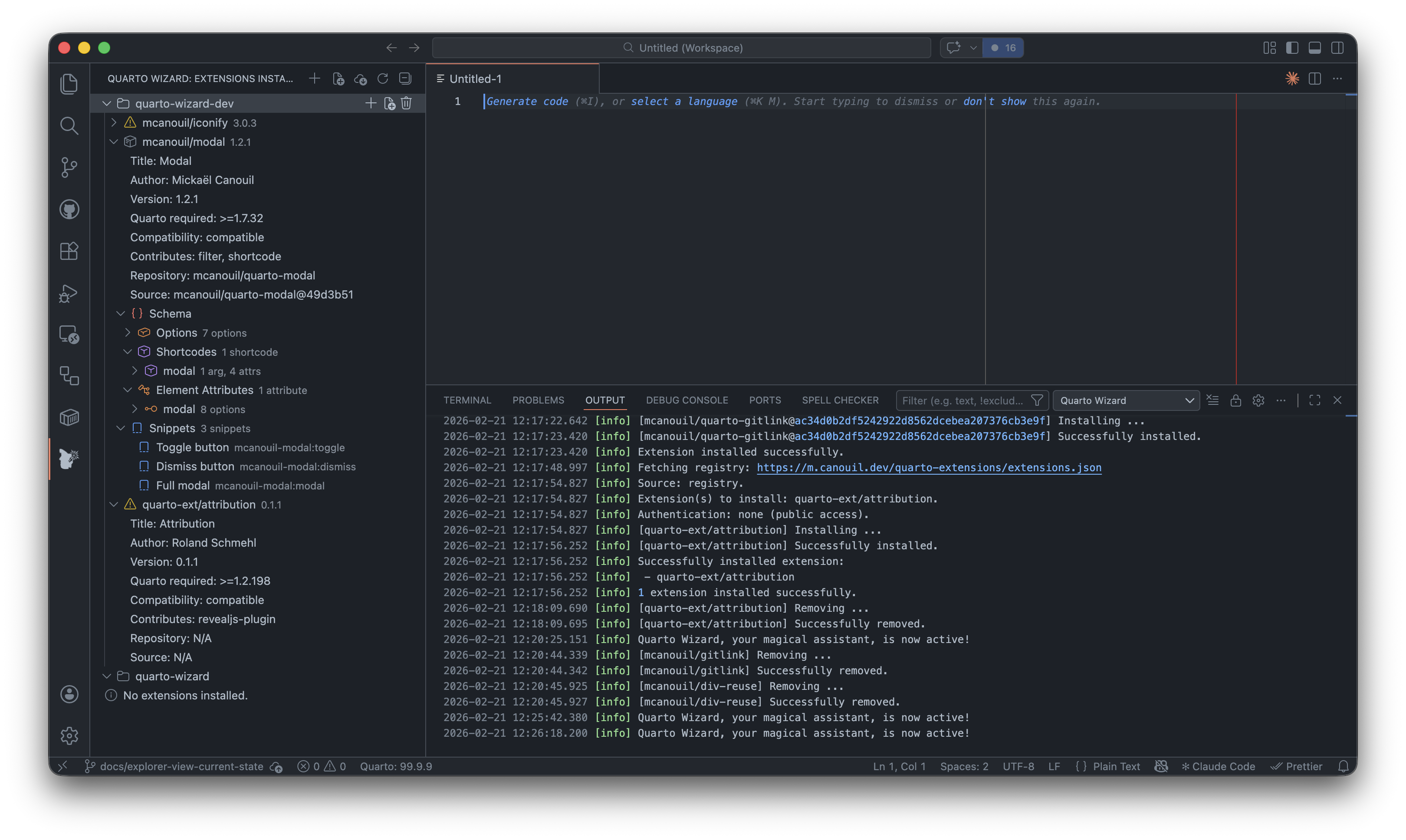Click the Claude Code icon in editor toolbar
Screen dimensions: 1406x840
pos(1292,79)
